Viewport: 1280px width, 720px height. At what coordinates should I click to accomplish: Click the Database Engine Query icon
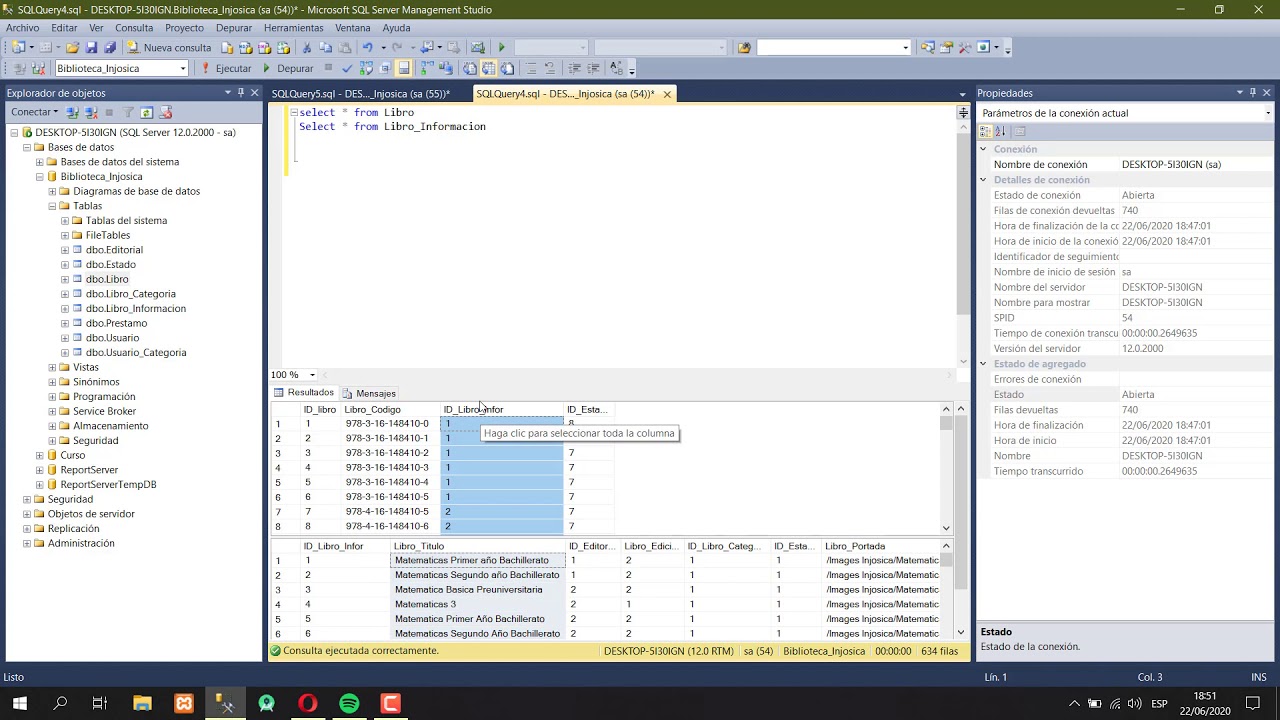point(227,47)
